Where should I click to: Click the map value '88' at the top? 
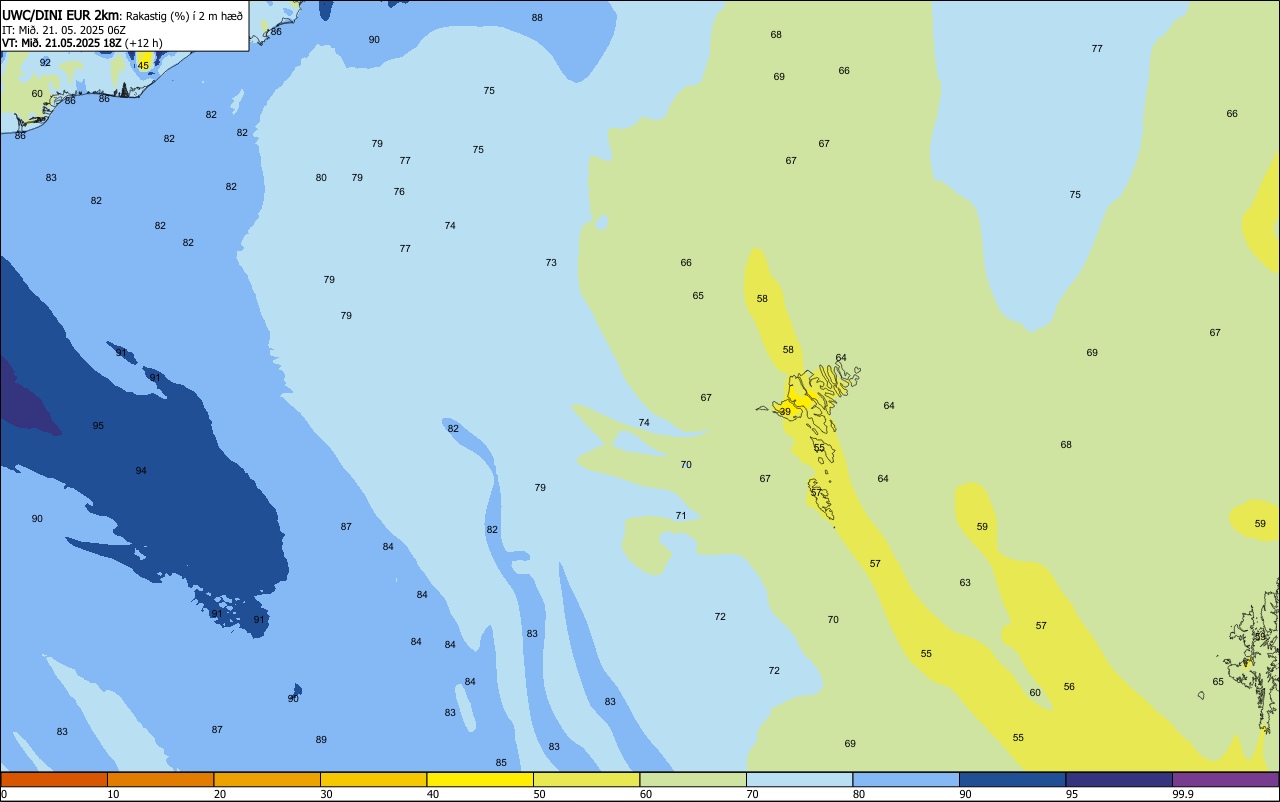(x=537, y=18)
